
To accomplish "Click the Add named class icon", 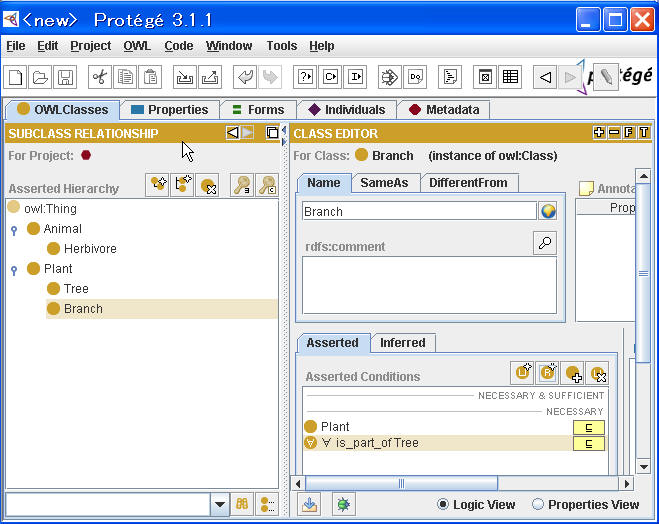I will [572, 373].
